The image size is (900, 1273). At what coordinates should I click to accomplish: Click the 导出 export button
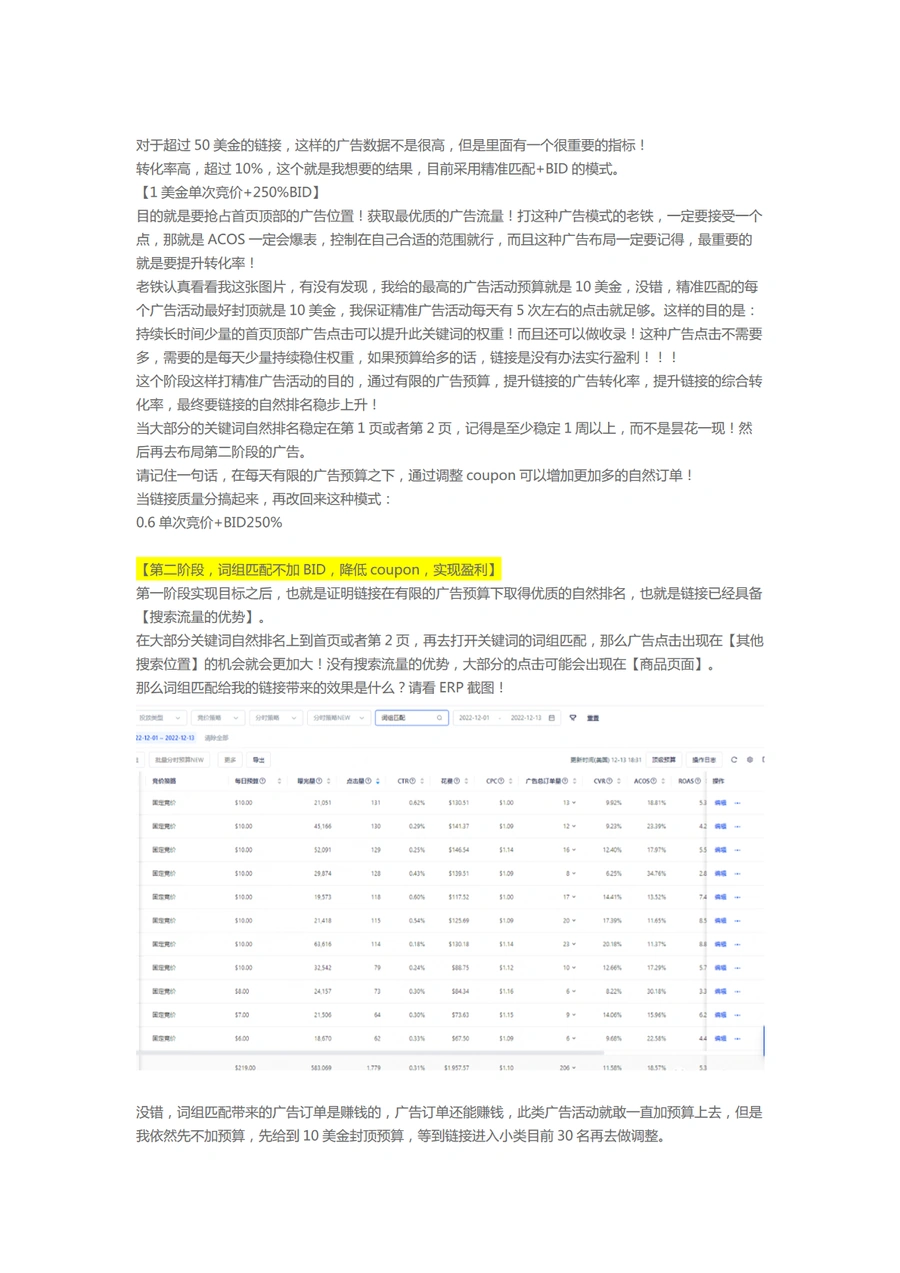tap(258, 759)
